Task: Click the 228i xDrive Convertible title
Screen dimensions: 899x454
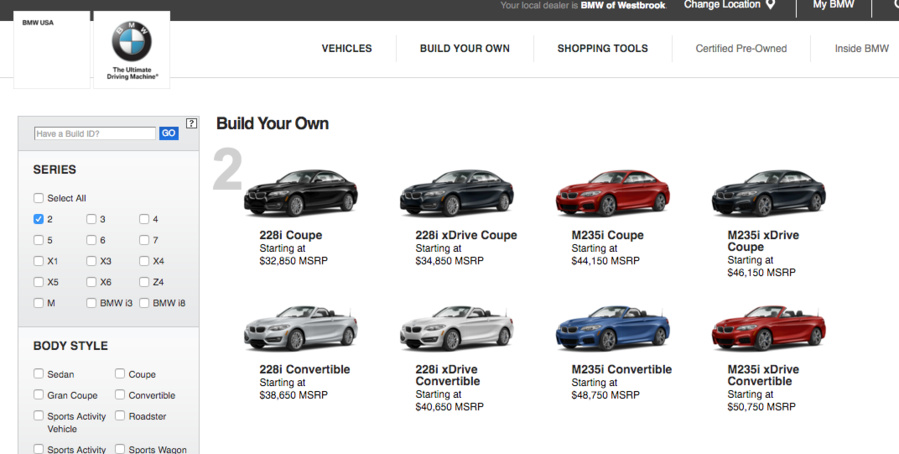Action: [448, 375]
